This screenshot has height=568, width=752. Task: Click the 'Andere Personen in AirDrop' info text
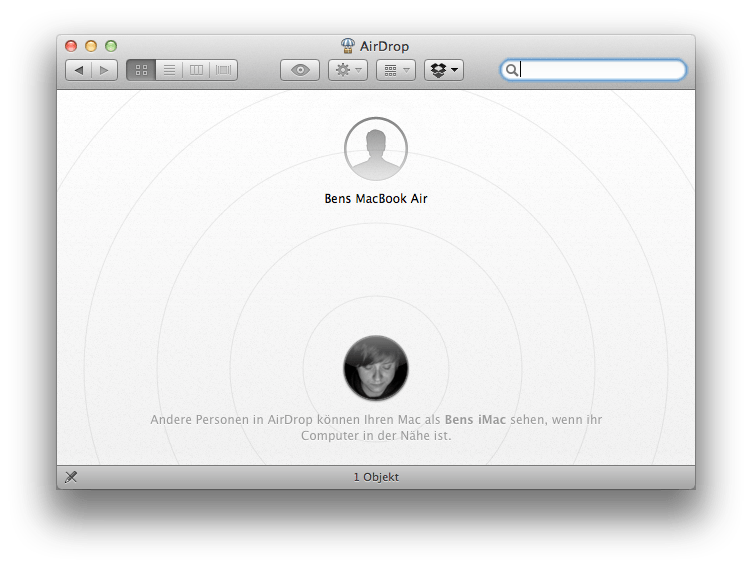(376, 427)
